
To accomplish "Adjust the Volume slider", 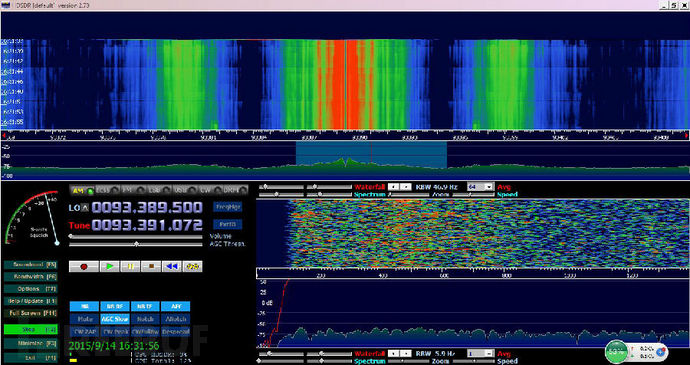I will (136, 236).
